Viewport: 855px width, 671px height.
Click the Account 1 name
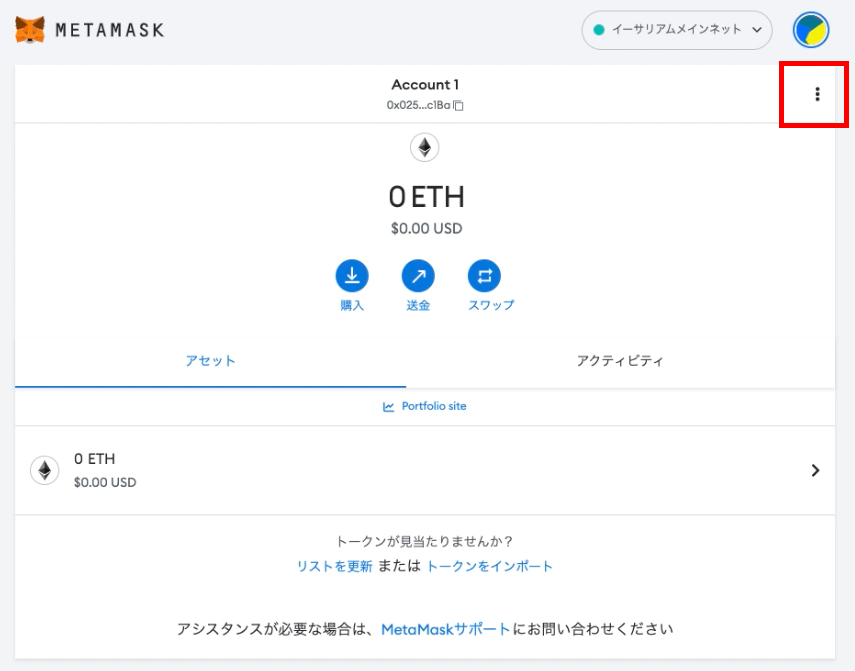[x=425, y=84]
